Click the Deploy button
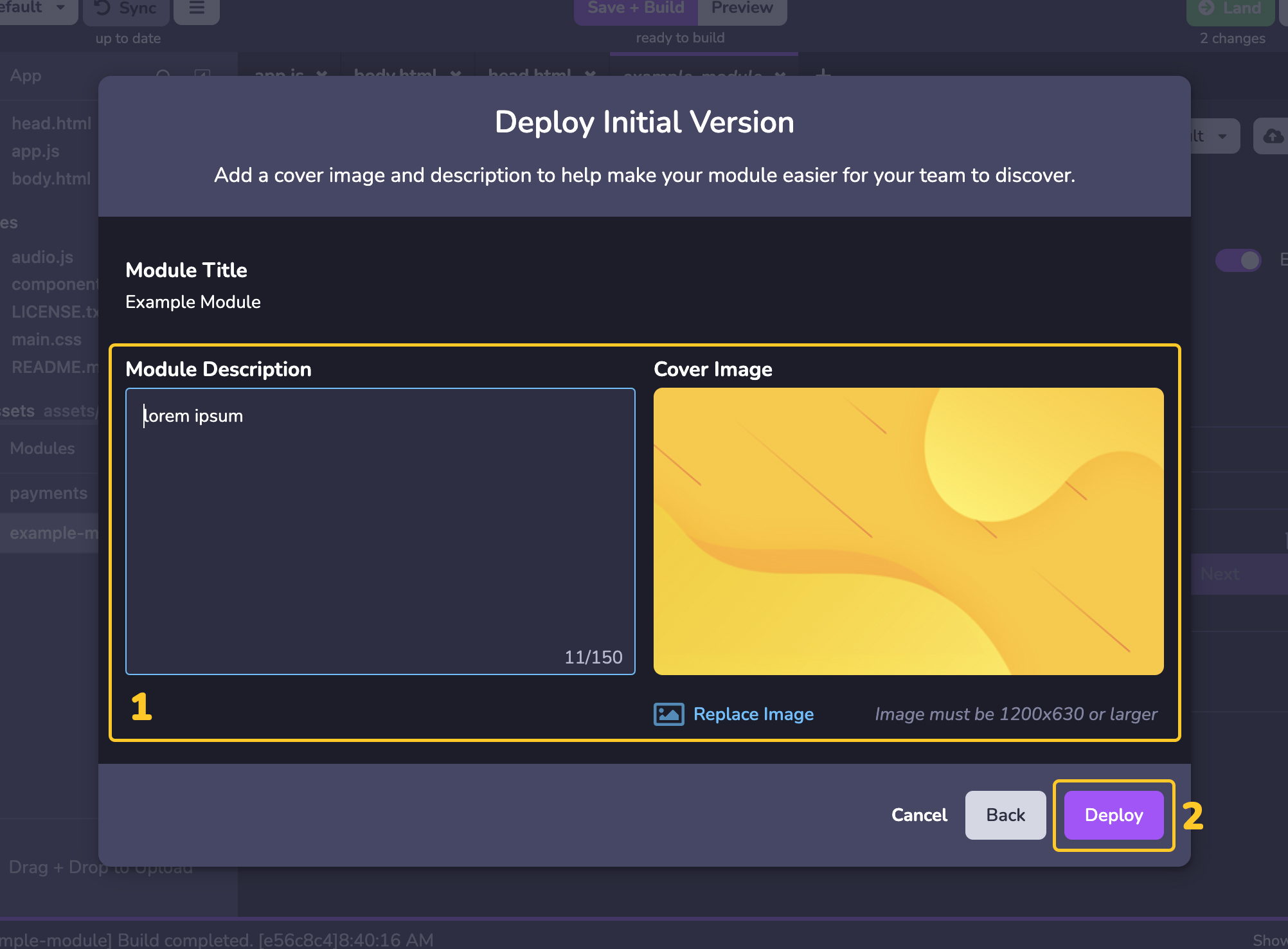The image size is (1288, 949). click(1114, 815)
